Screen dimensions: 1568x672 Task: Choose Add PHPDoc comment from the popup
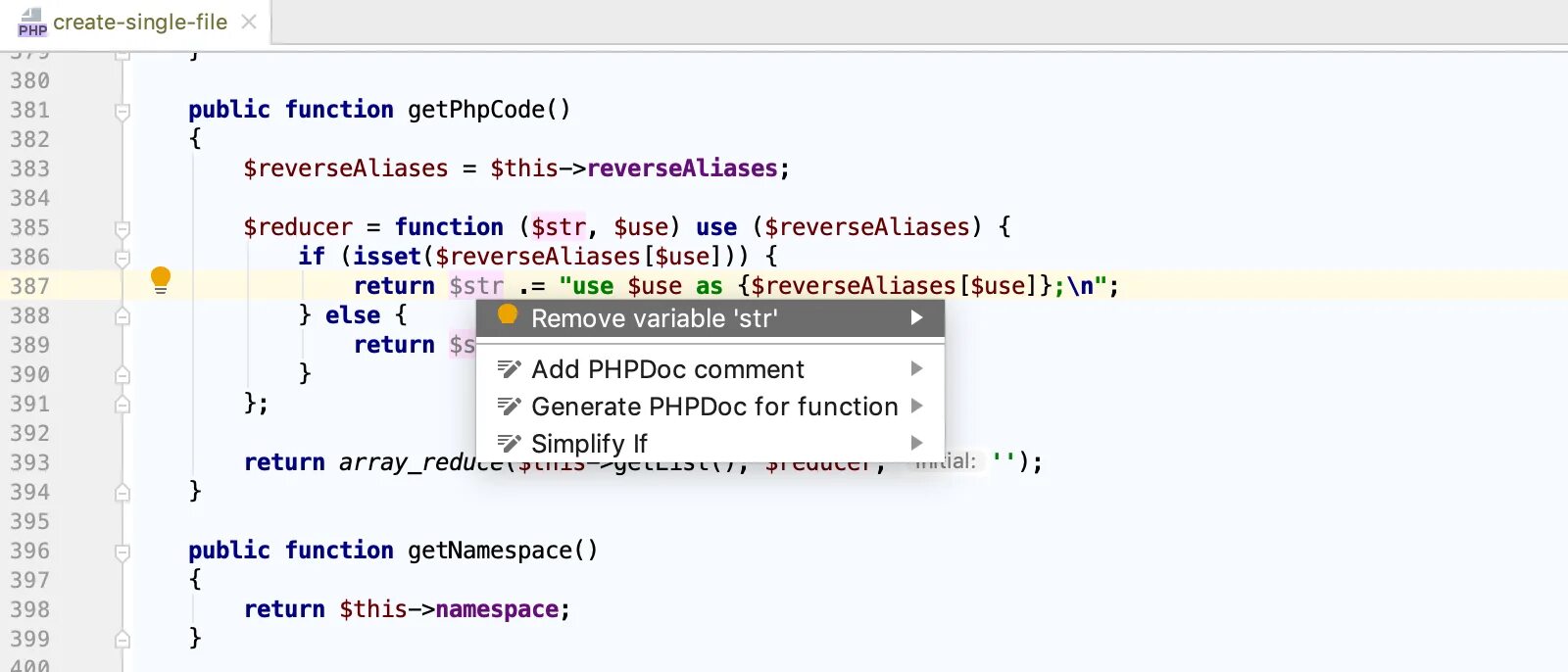click(x=667, y=369)
